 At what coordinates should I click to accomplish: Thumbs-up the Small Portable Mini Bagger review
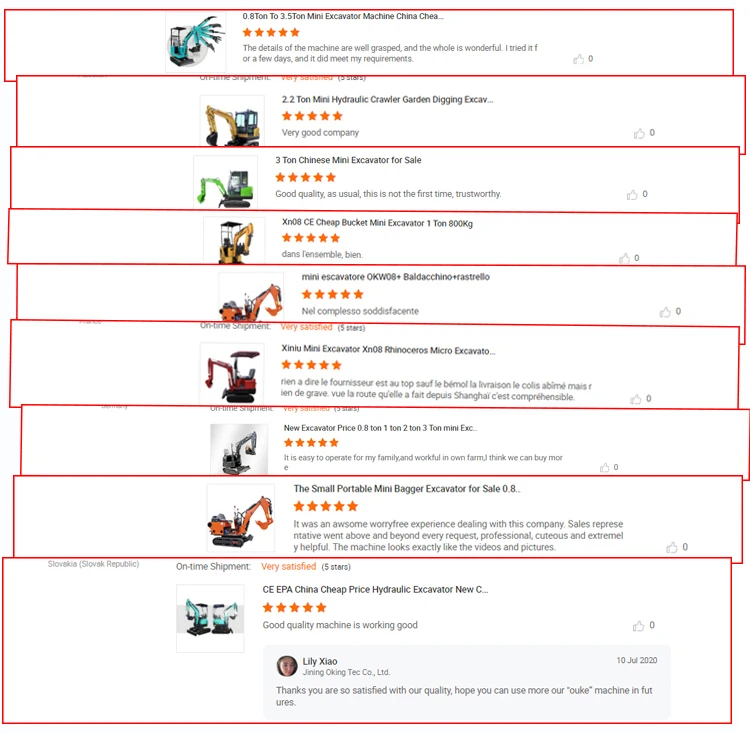672,547
